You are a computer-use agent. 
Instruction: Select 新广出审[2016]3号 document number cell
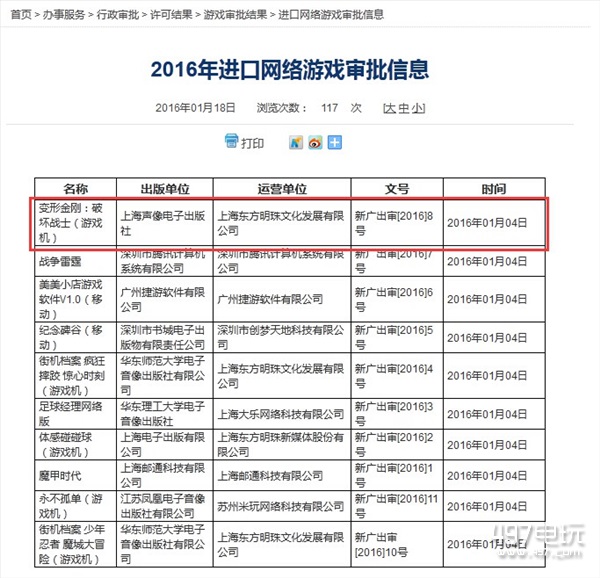[397, 414]
